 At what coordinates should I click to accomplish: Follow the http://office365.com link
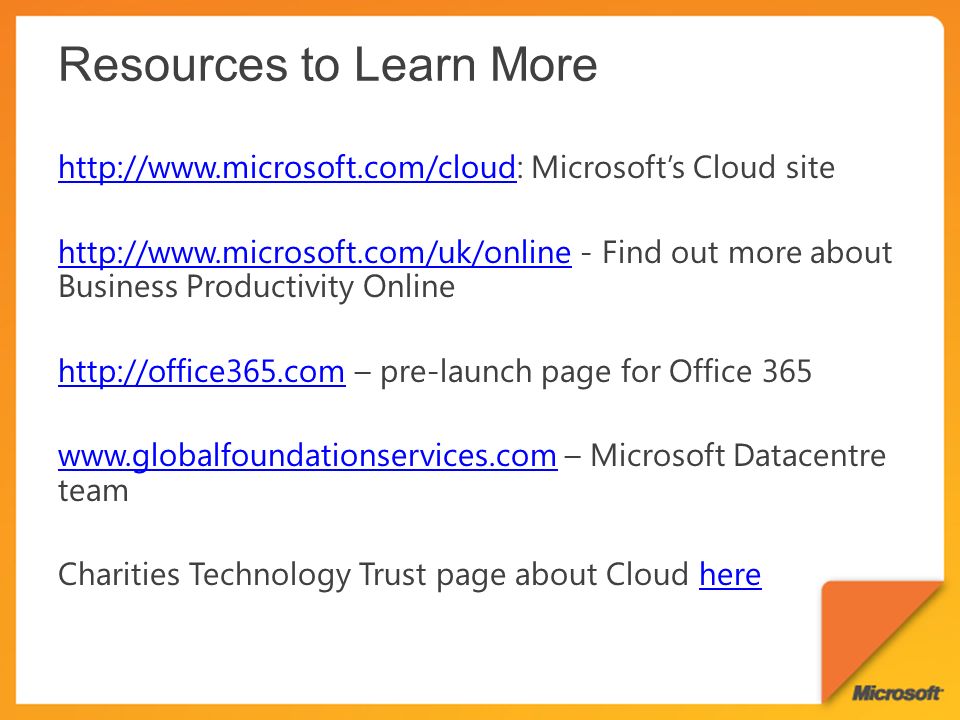pos(201,371)
